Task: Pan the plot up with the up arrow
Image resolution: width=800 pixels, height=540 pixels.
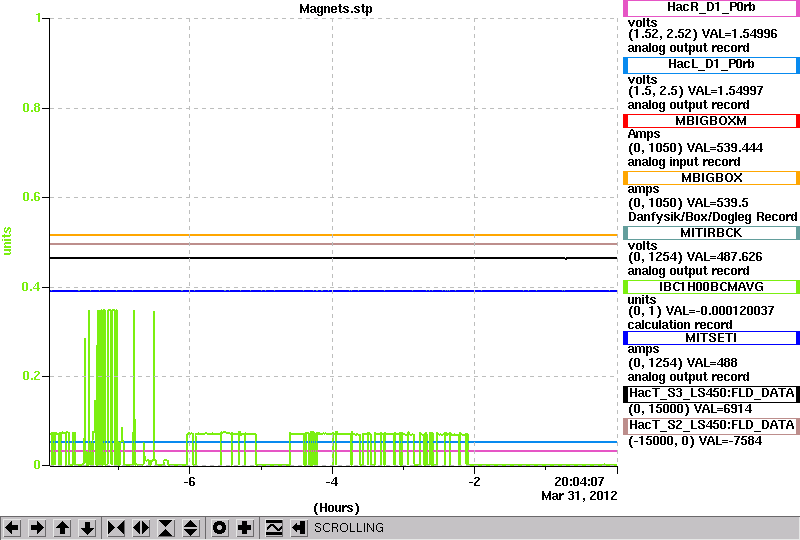Action: pos(62,528)
